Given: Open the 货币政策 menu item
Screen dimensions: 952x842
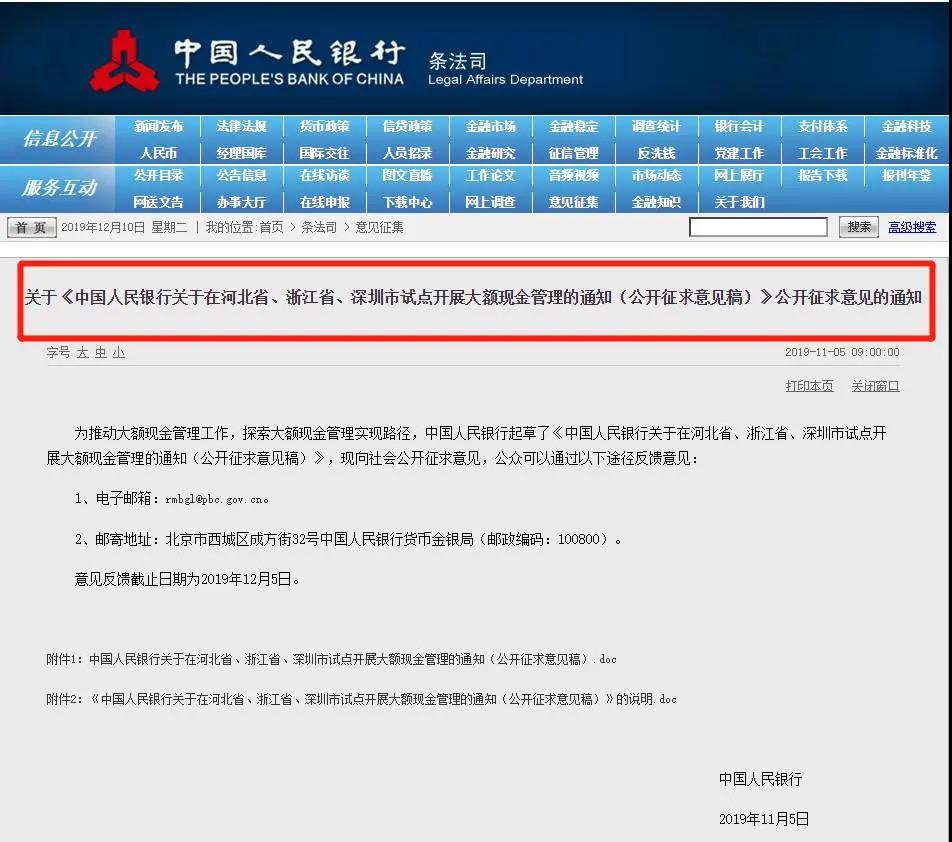Looking at the screenshot, I should pos(324,126).
